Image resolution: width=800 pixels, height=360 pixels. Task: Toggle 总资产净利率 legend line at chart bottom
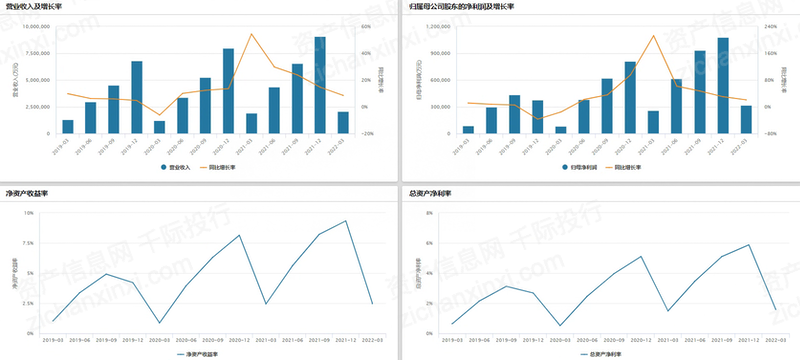coord(601,354)
